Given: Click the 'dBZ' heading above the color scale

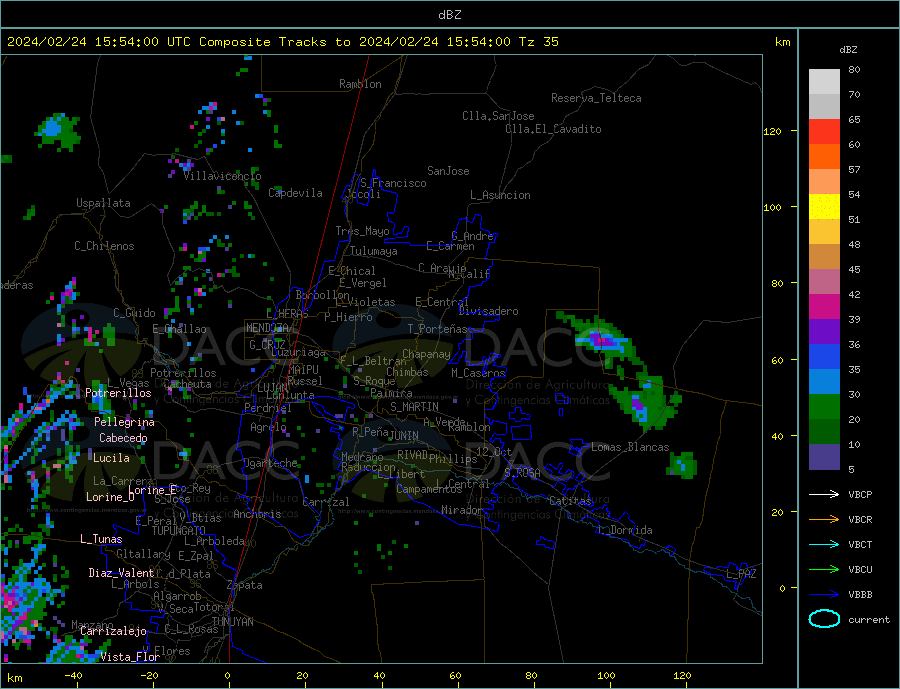Looking at the screenshot, I should [848, 50].
